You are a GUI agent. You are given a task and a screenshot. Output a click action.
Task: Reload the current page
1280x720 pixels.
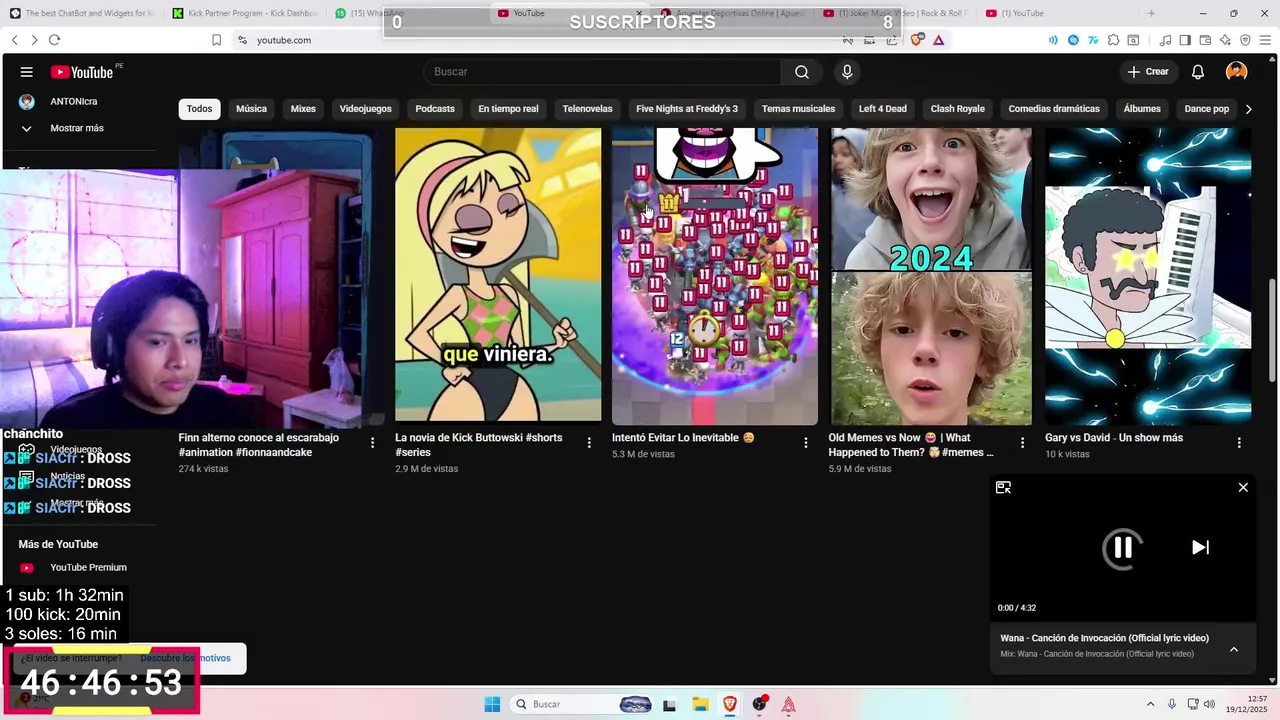point(55,40)
